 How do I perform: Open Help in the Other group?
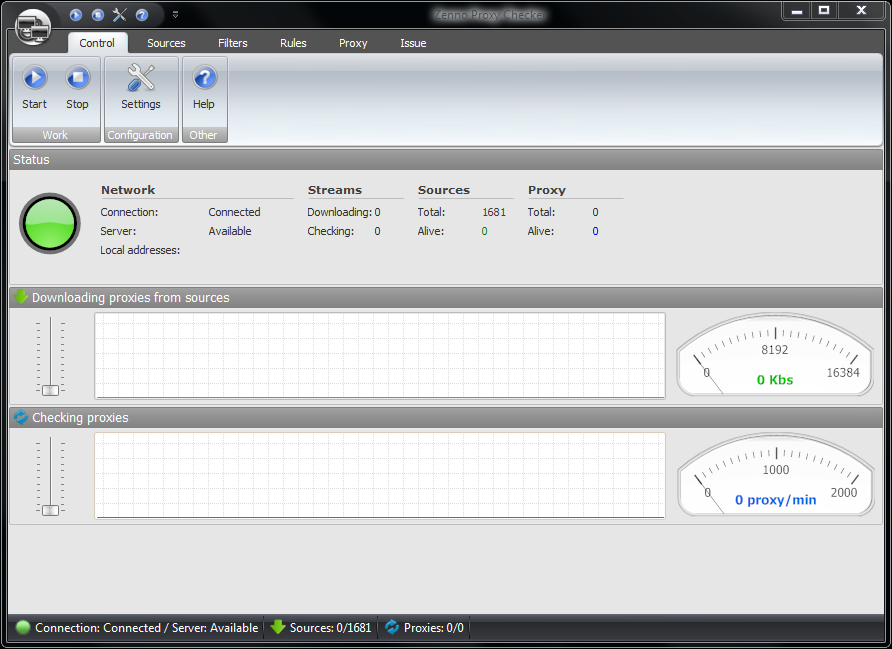204,87
